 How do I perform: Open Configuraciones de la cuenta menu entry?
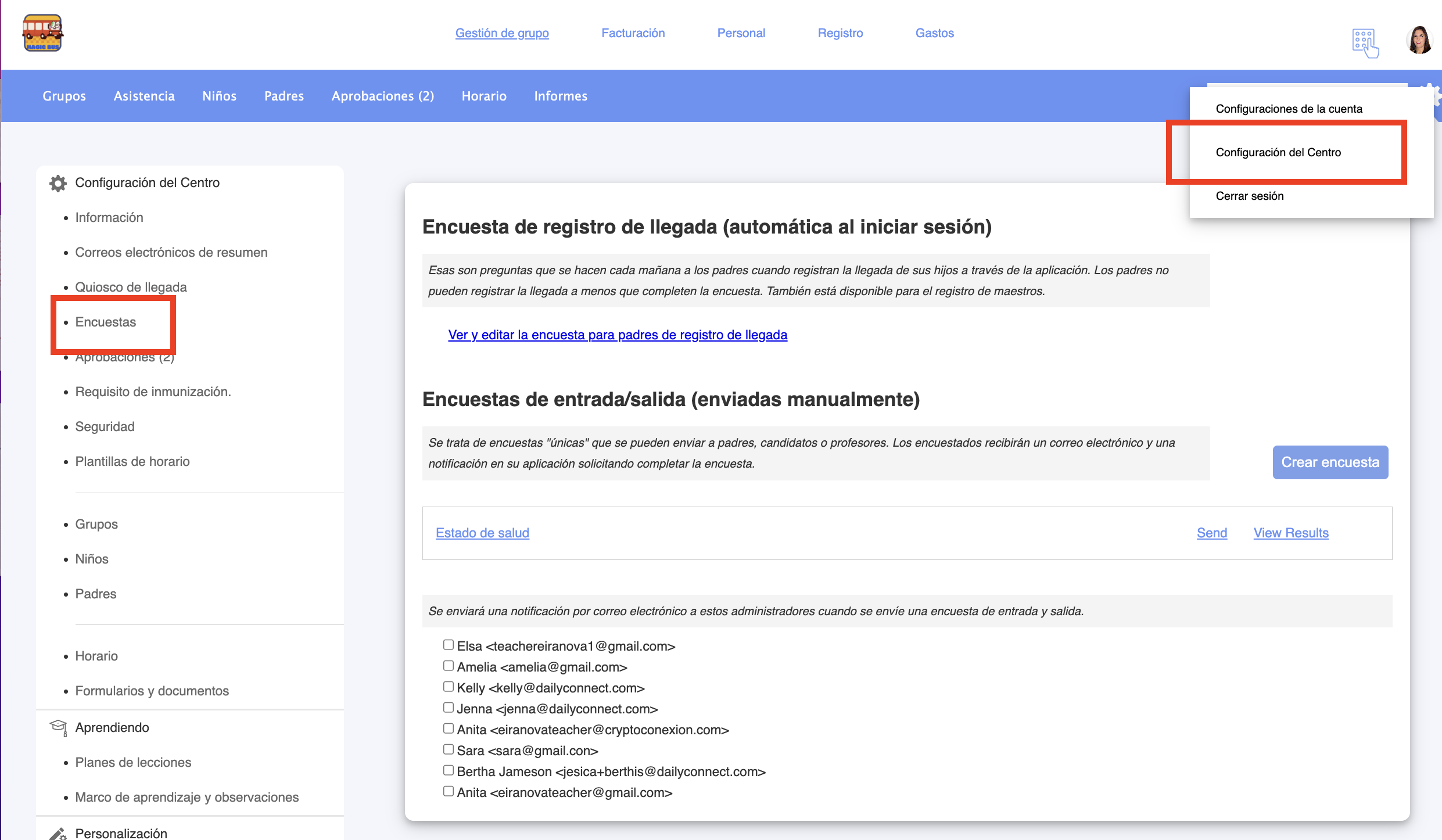(1289, 109)
